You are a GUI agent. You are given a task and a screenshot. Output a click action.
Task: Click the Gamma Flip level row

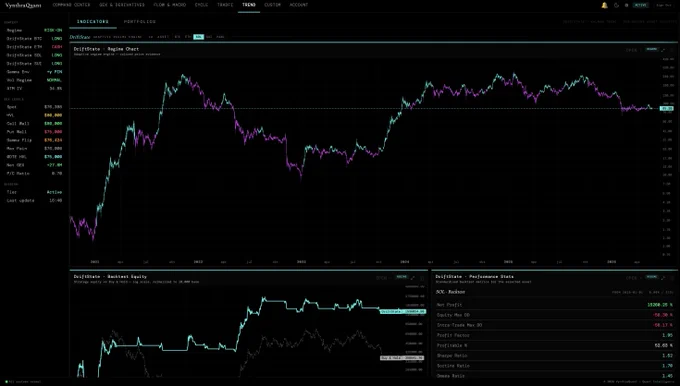(x=34, y=140)
